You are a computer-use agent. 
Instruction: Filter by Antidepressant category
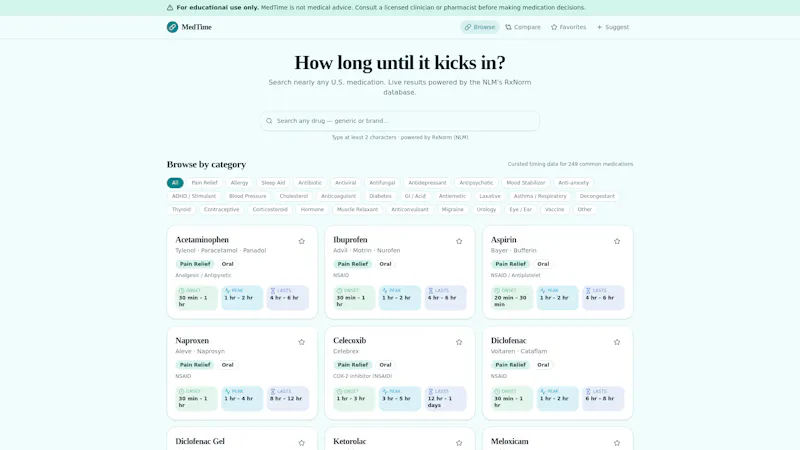(427, 183)
